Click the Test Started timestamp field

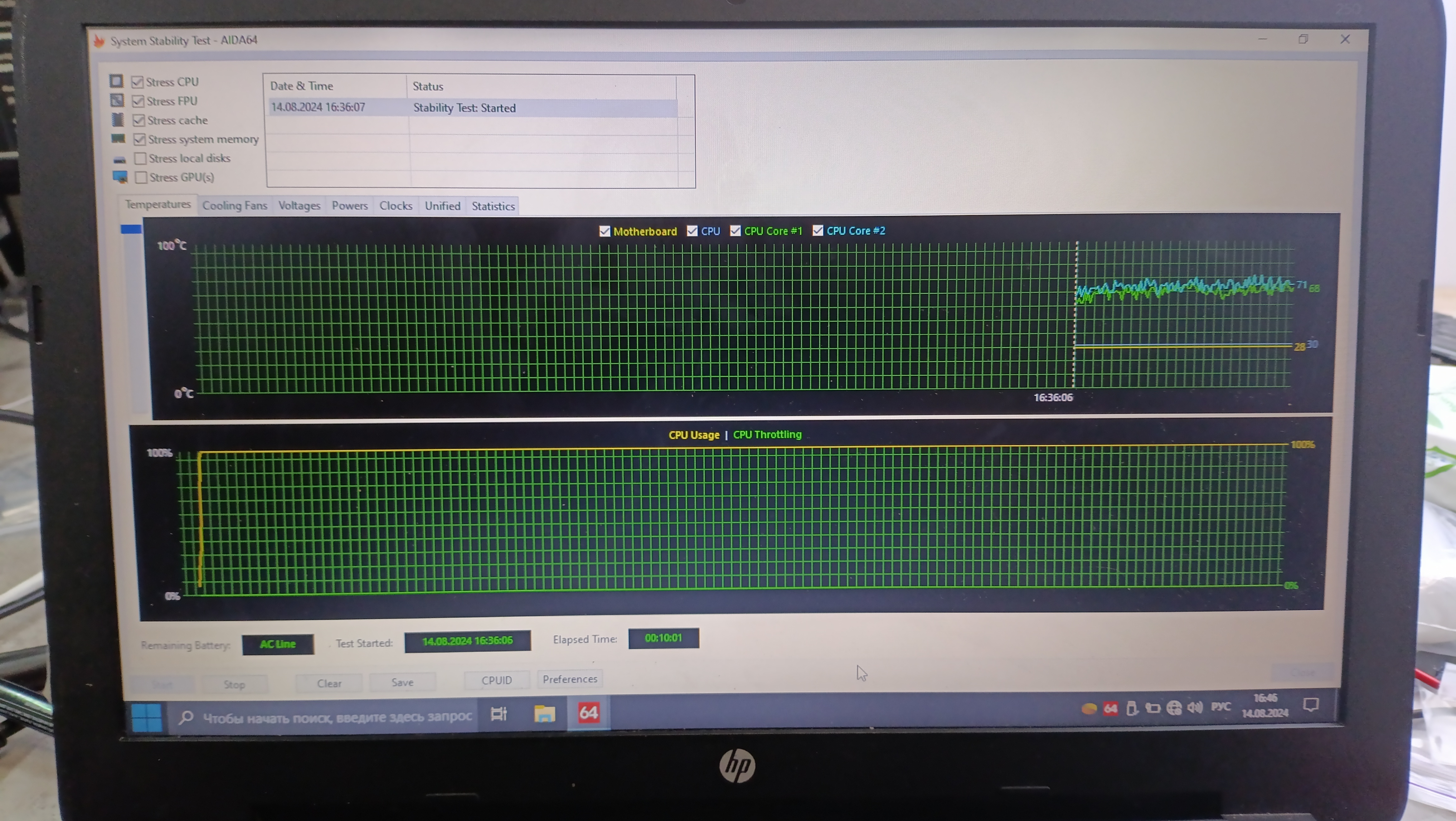pos(467,641)
